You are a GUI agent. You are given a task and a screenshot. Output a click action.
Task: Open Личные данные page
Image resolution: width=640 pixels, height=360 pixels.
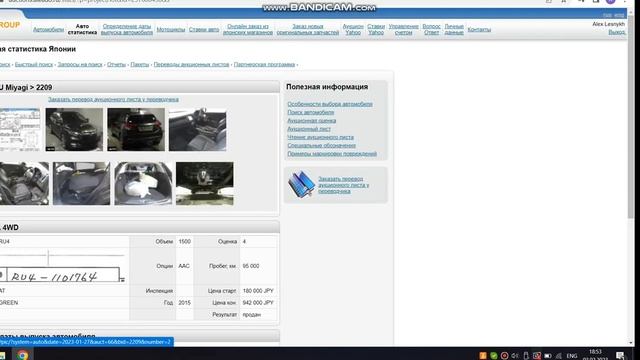[x=454, y=29]
